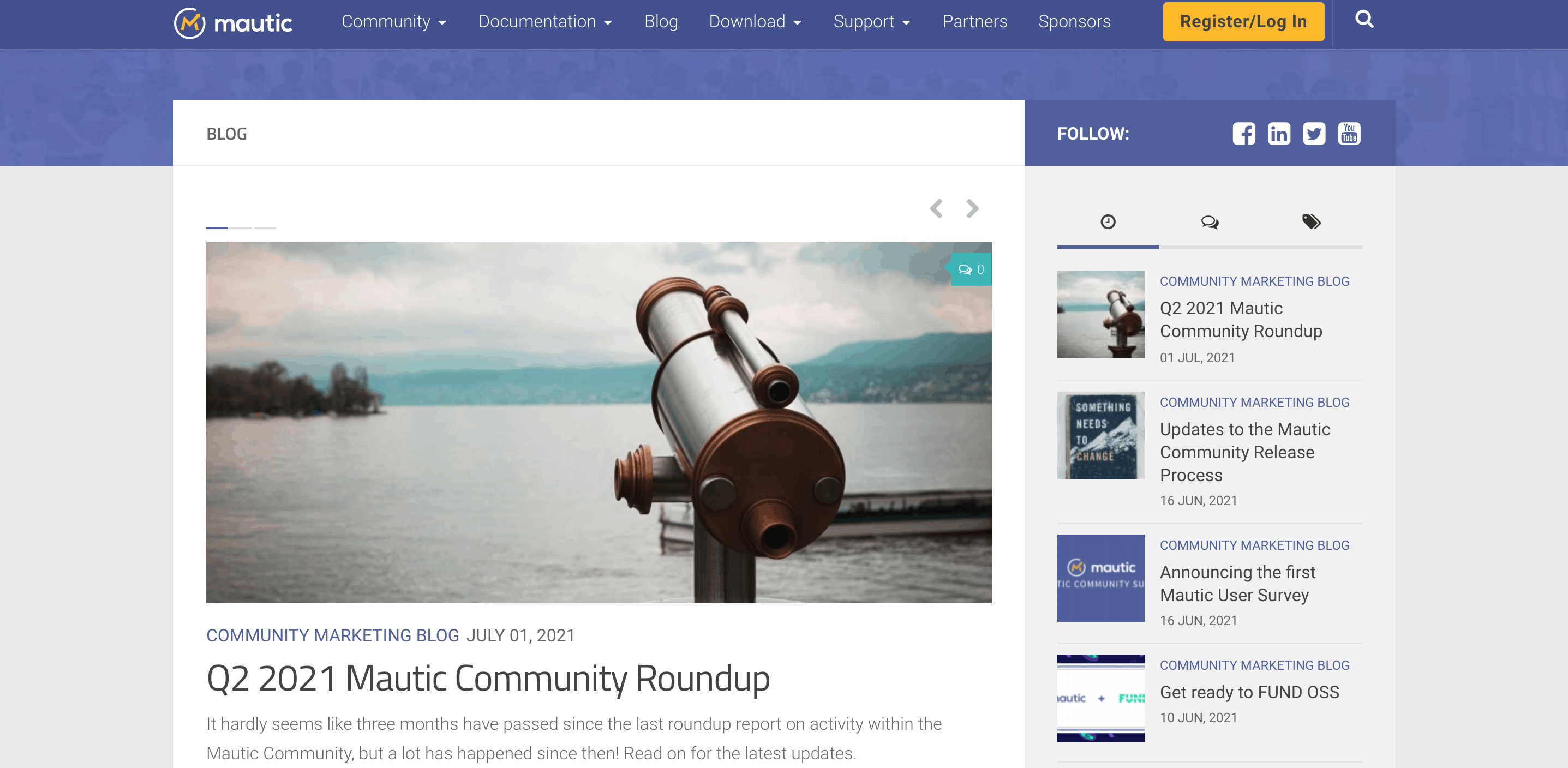
Task: Click the Mautic logo in header
Action: (x=233, y=22)
